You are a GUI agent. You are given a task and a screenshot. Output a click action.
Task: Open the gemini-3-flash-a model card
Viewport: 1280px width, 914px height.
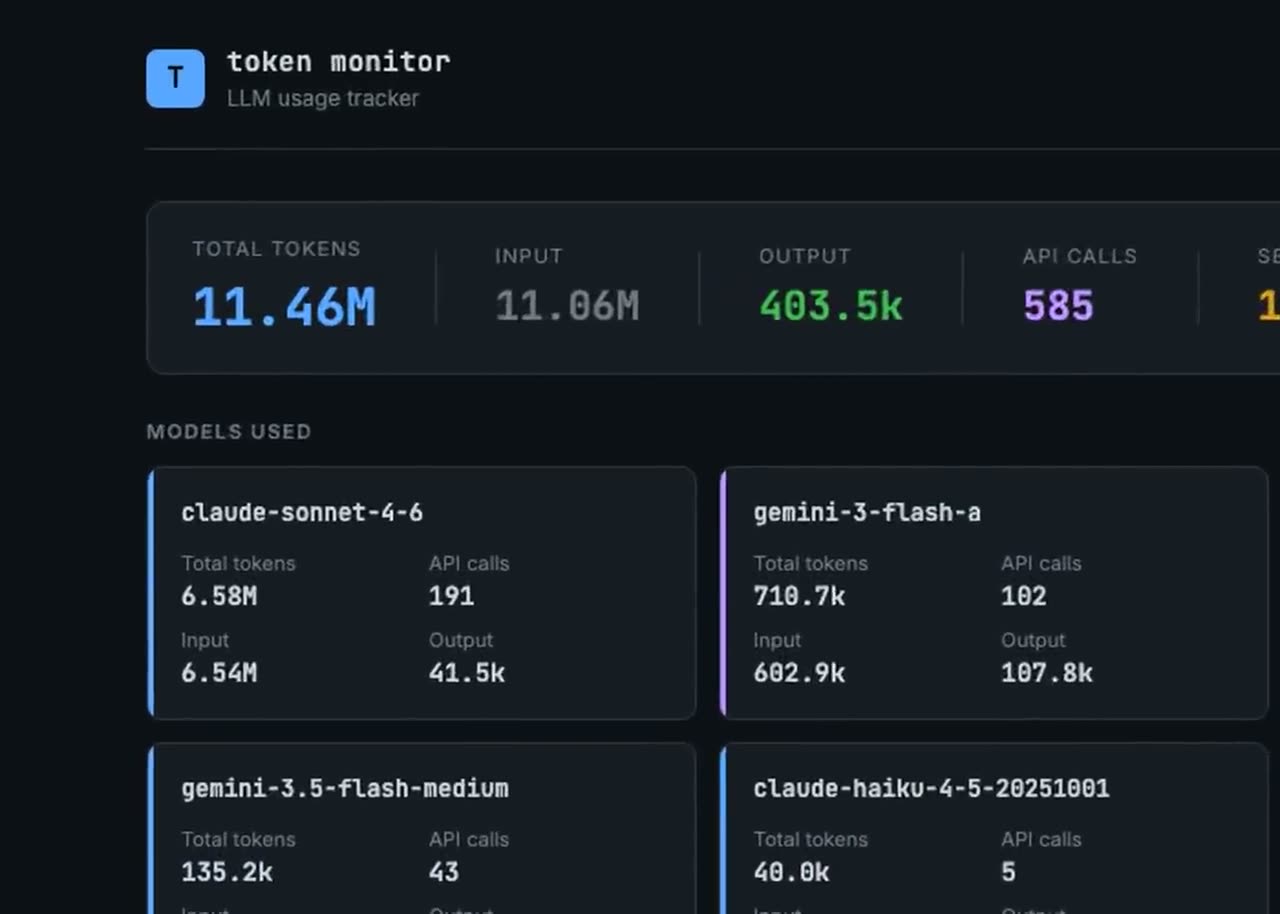tap(994, 593)
